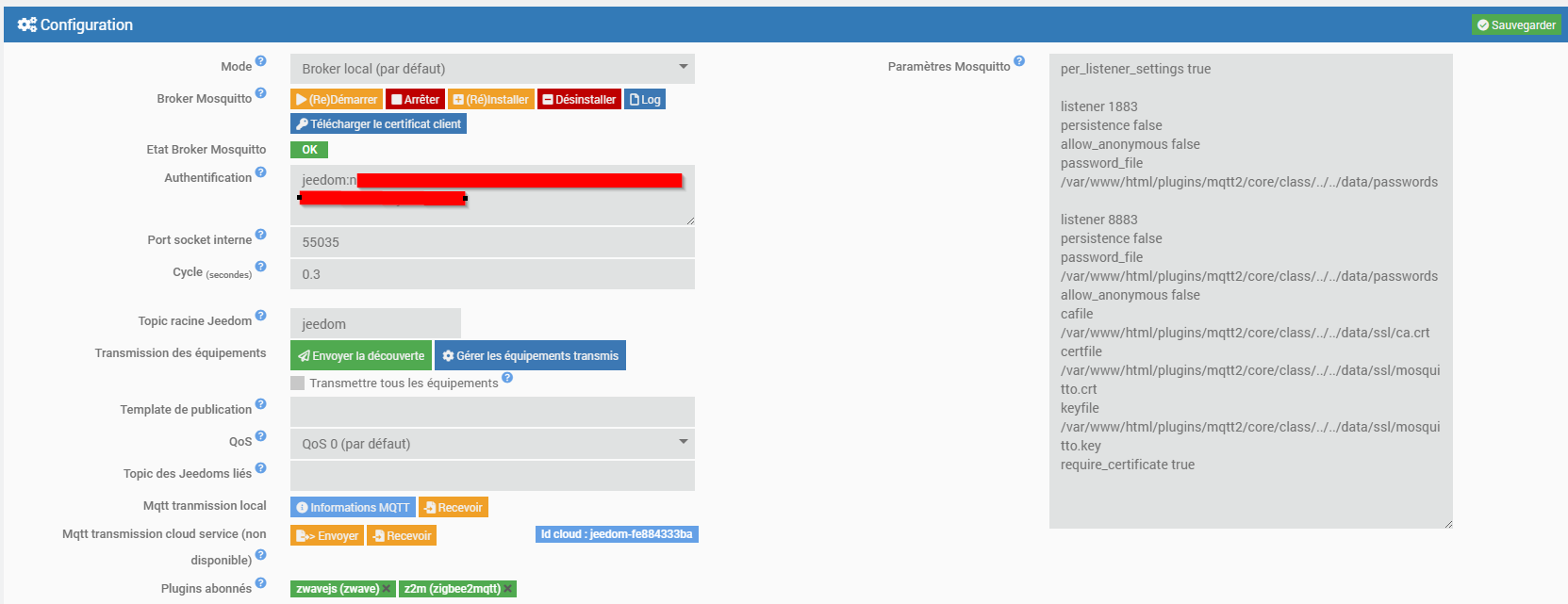The width and height of the screenshot is (1568, 604).
Task: Open the Mosquitto Log
Action: 645,99
